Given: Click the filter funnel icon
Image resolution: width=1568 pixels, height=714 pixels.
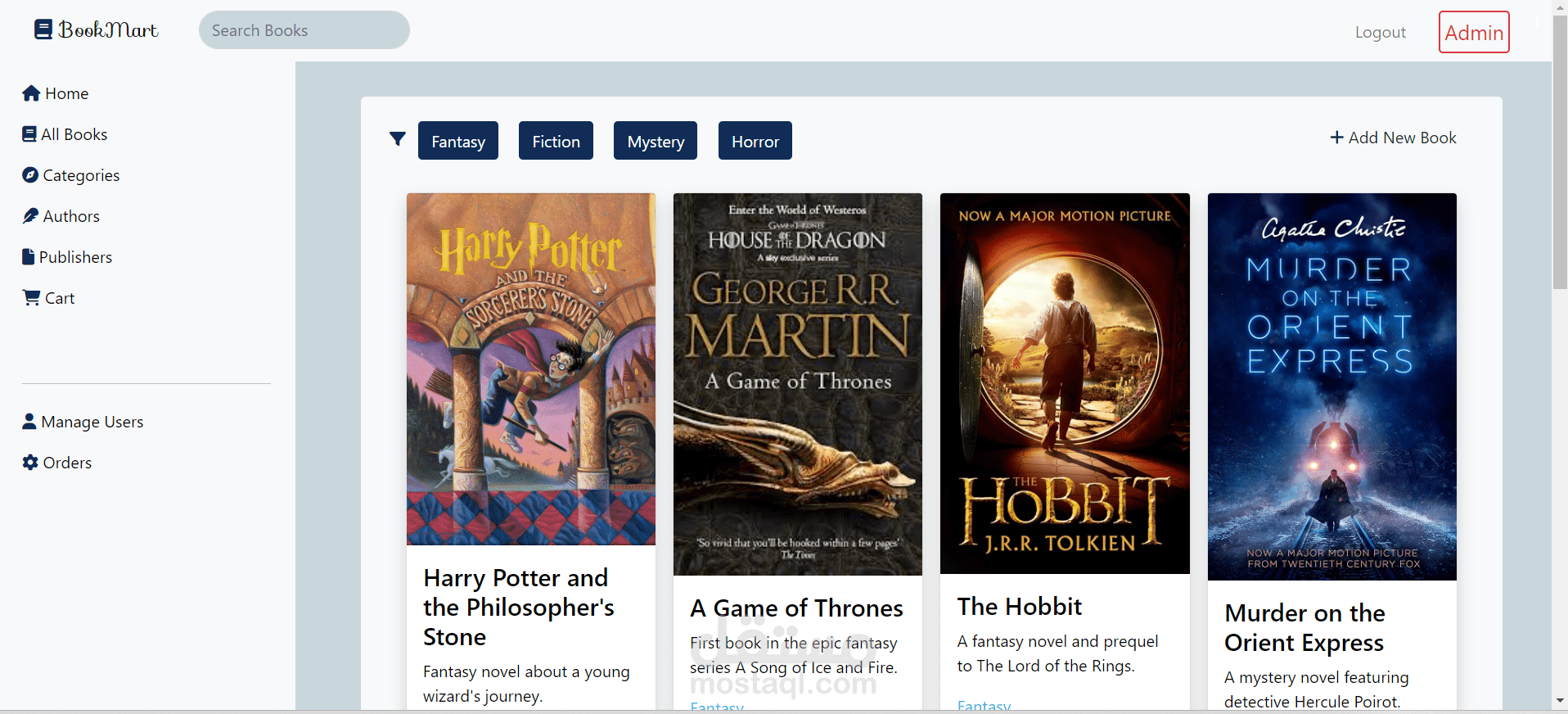Looking at the screenshot, I should [398, 139].
